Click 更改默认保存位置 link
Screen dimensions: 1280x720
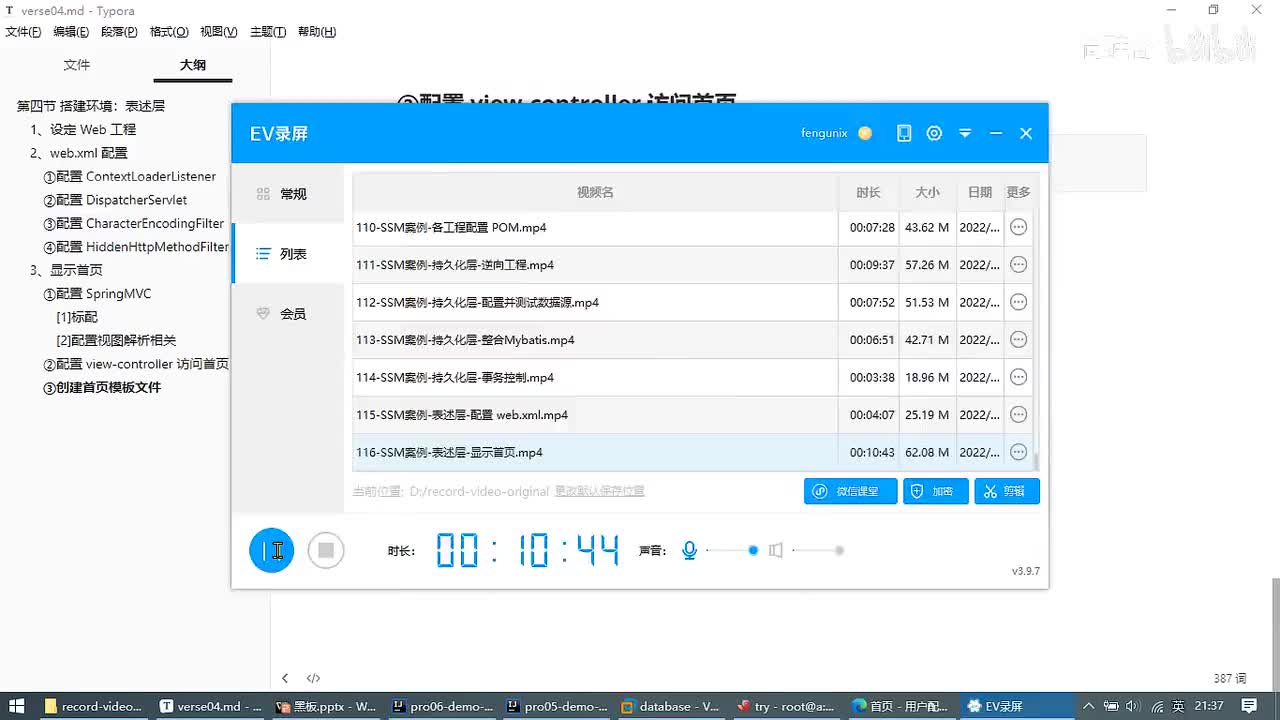pos(599,491)
